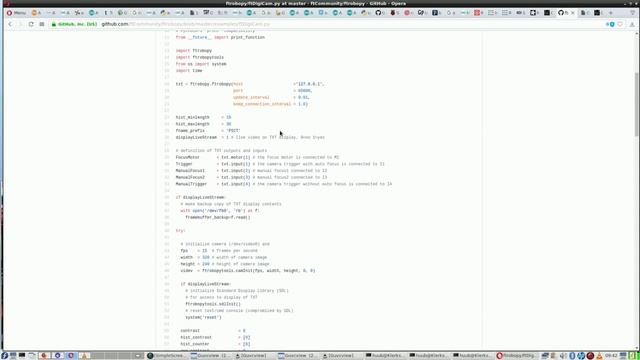Open the Opera Menu button
This screenshot has width=640, height=360.
click(16, 13)
